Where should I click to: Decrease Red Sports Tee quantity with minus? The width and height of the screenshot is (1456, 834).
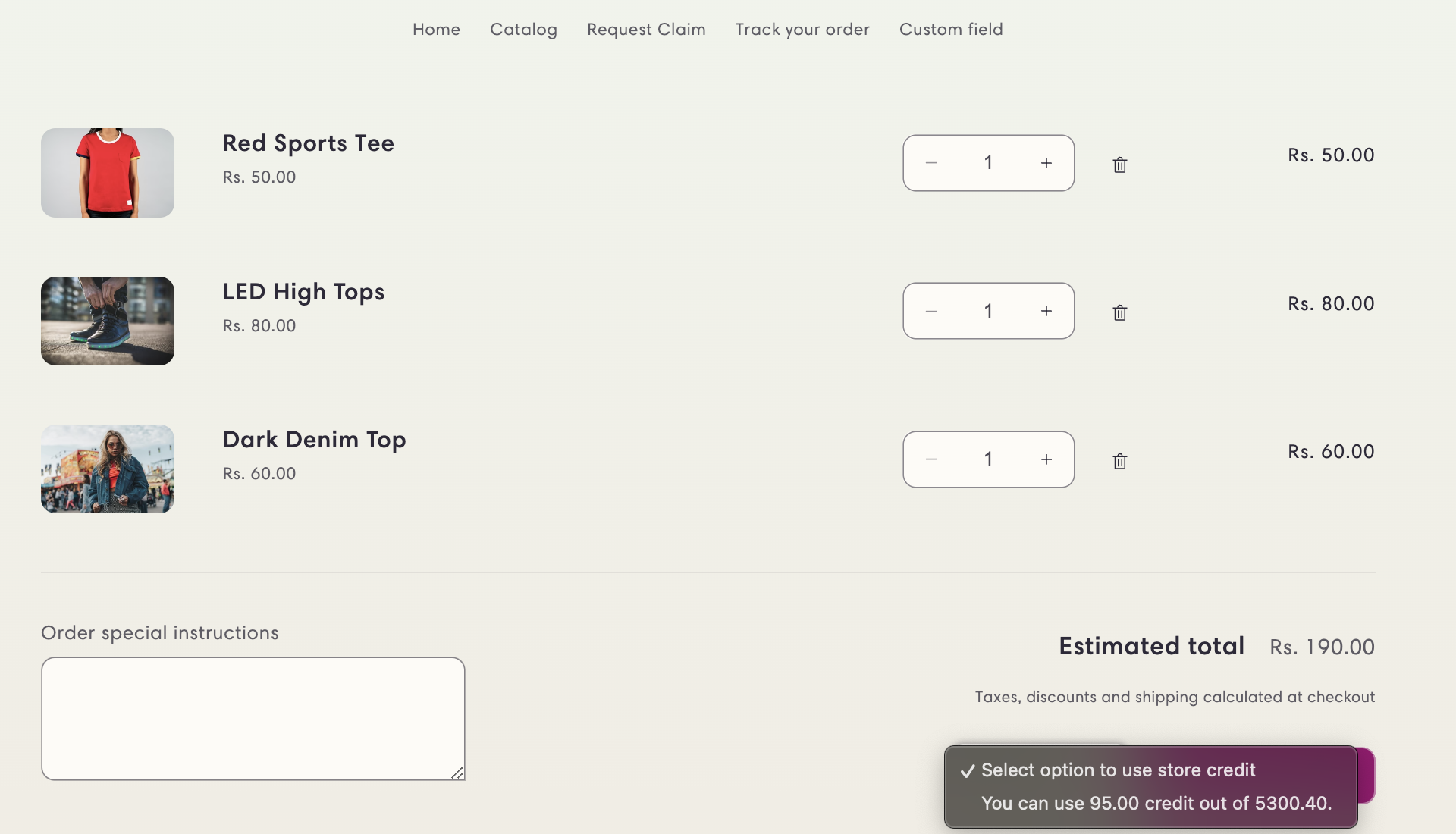click(x=931, y=163)
